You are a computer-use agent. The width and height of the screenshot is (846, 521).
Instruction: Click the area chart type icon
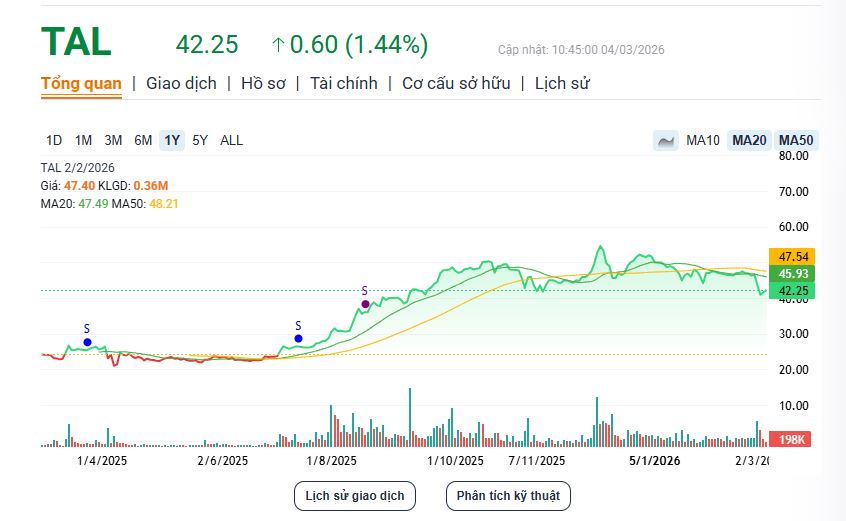click(x=665, y=141)
